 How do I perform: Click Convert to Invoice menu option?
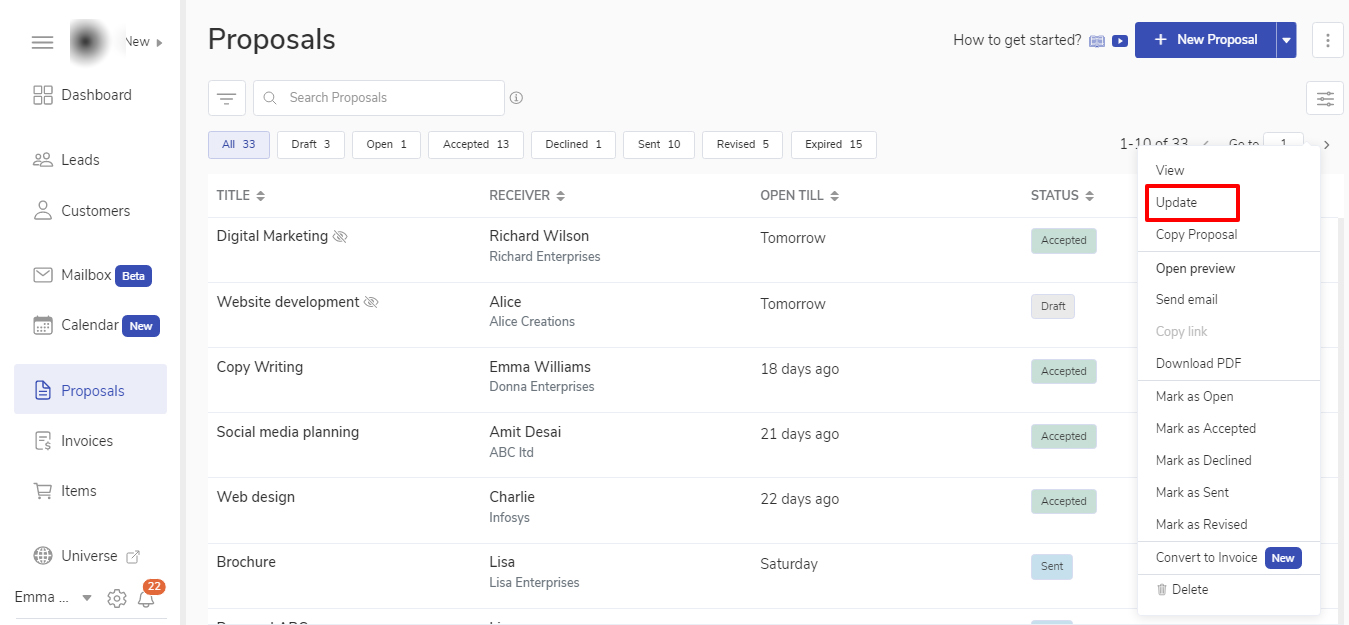[1206, 558]
